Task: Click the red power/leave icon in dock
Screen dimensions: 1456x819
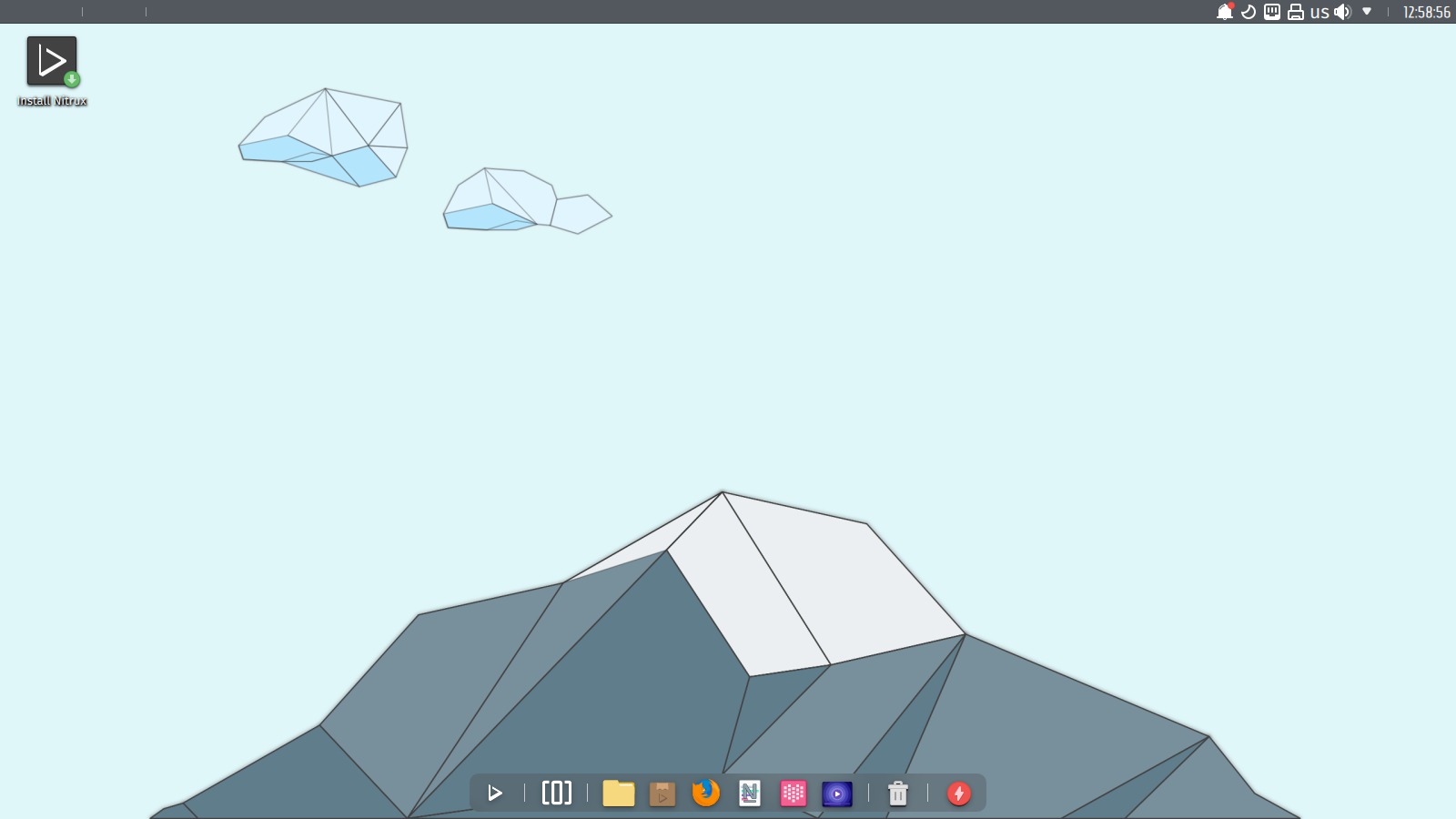Action: pyautogui.click(x=959, y=794)
